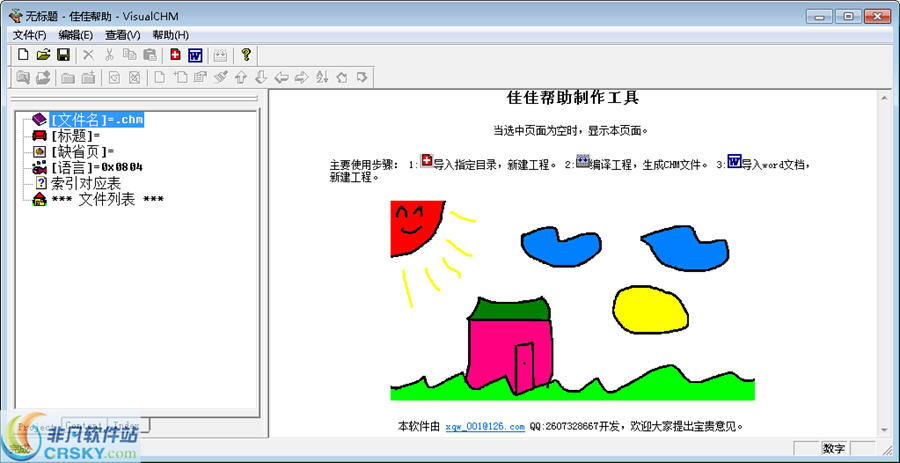Viewport: 900px width, 463px height.
Task: Select the [标题]= tree row
Action: pyautogui.click(x=75, y=136)
